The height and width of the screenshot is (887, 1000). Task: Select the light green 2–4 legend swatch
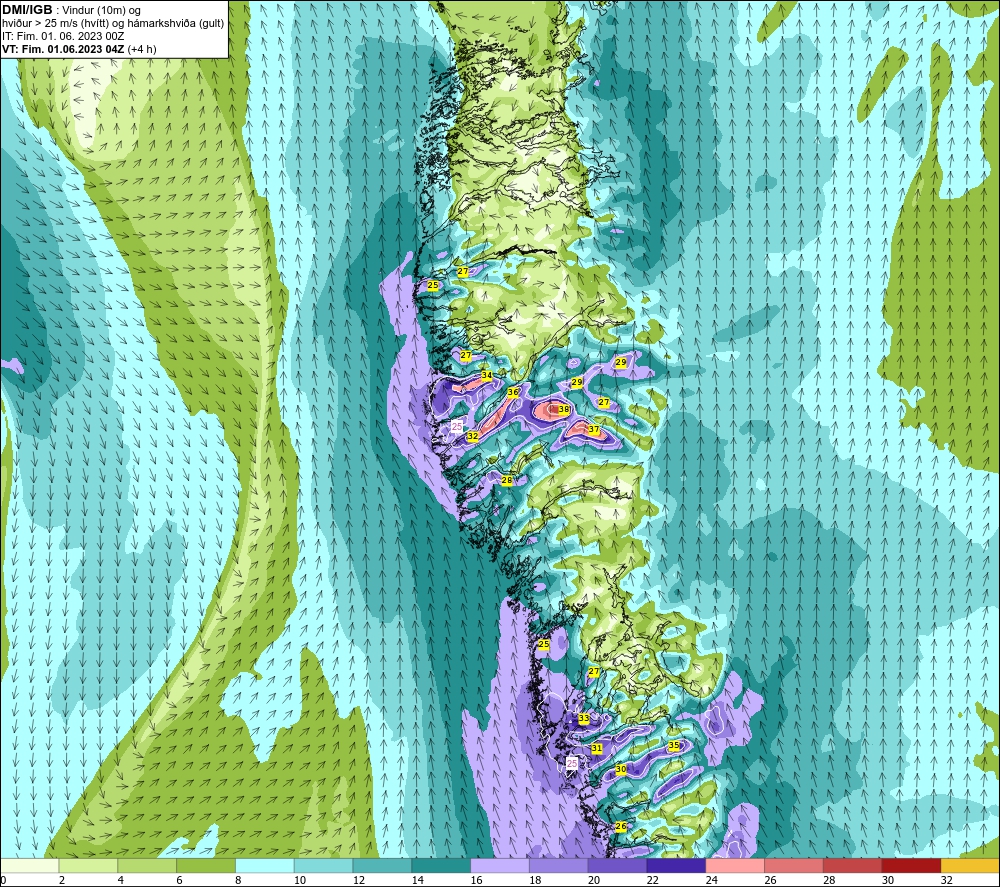click(x=88, y=865)
